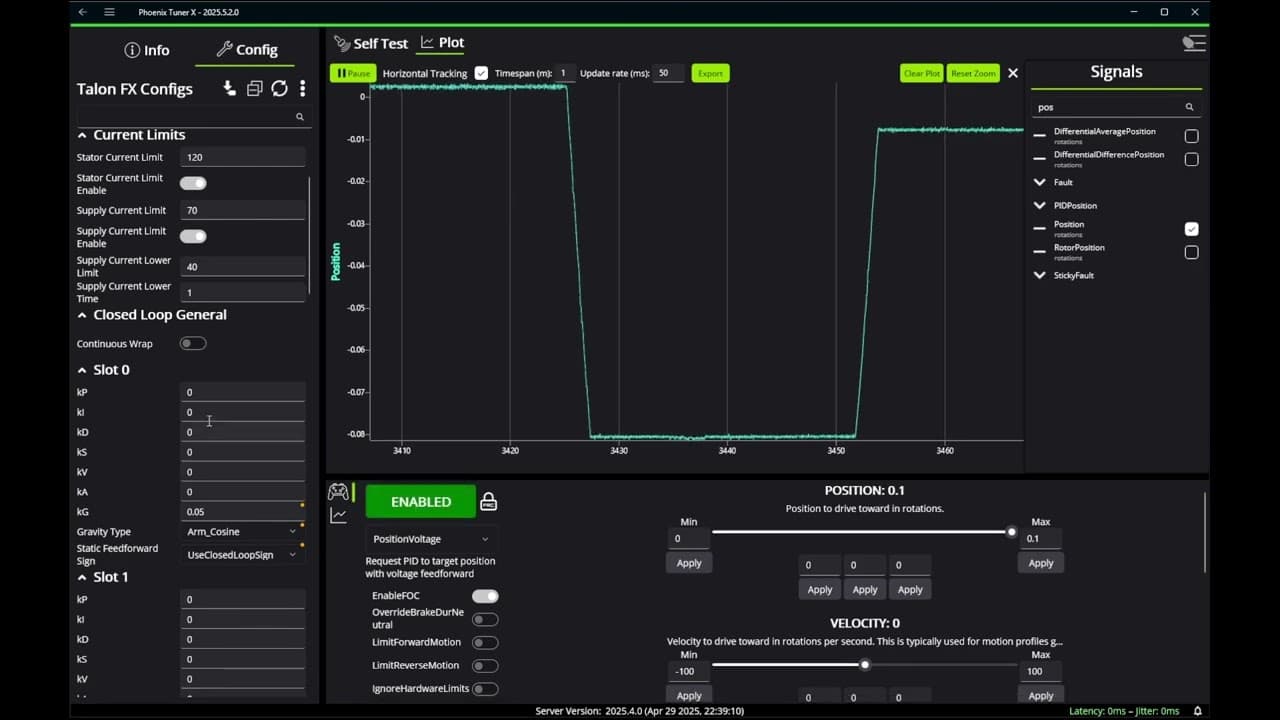Open the Talon FX Configs kebab menu
The image size is (1280, 720).
click(x=302, y=89)
